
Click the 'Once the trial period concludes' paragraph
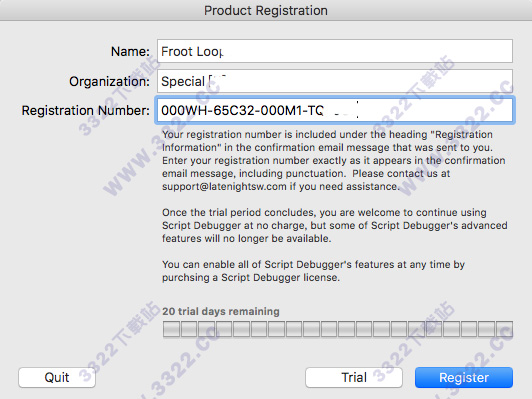coord(335,225)
